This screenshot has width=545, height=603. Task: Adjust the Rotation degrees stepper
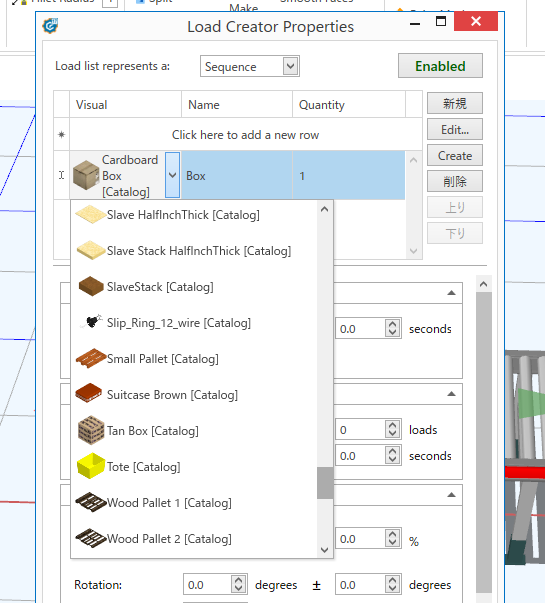238,585
